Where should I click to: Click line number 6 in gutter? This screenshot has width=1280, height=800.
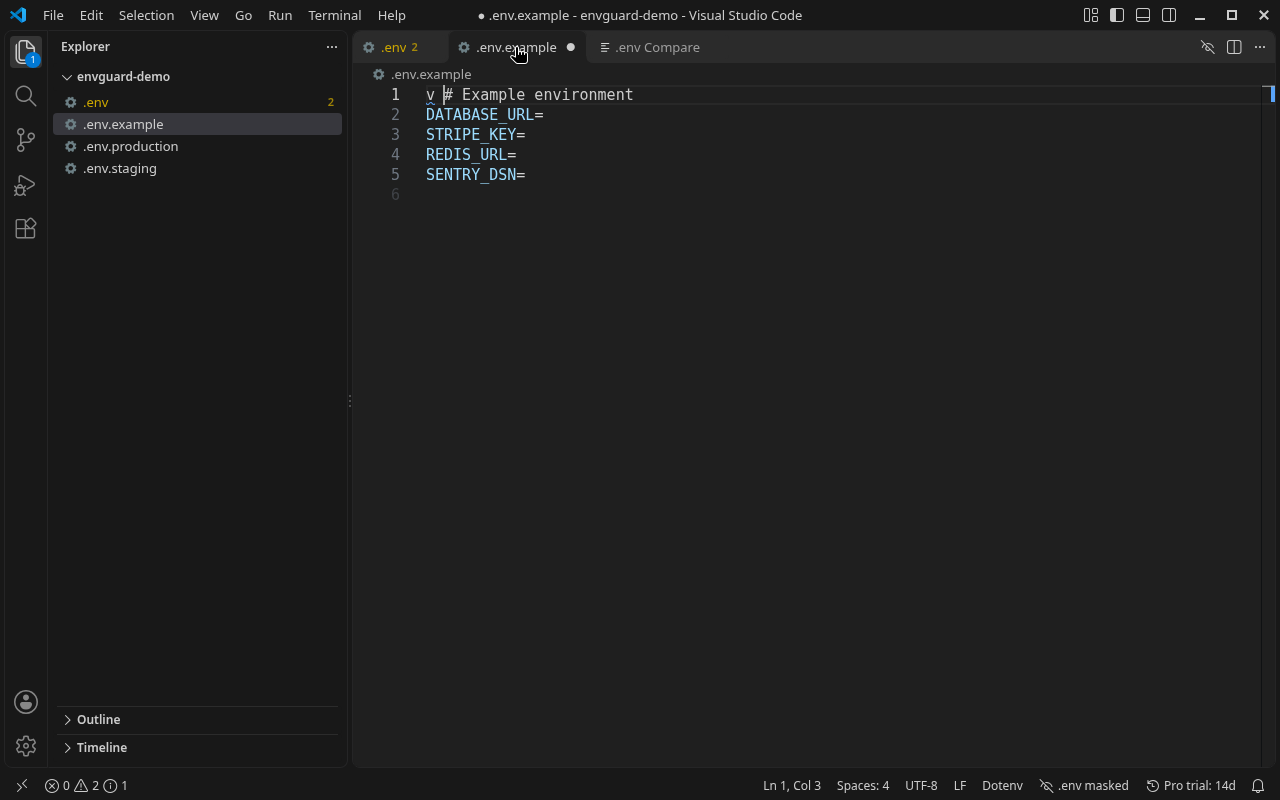pyautogui.click(x=396, y=195)
